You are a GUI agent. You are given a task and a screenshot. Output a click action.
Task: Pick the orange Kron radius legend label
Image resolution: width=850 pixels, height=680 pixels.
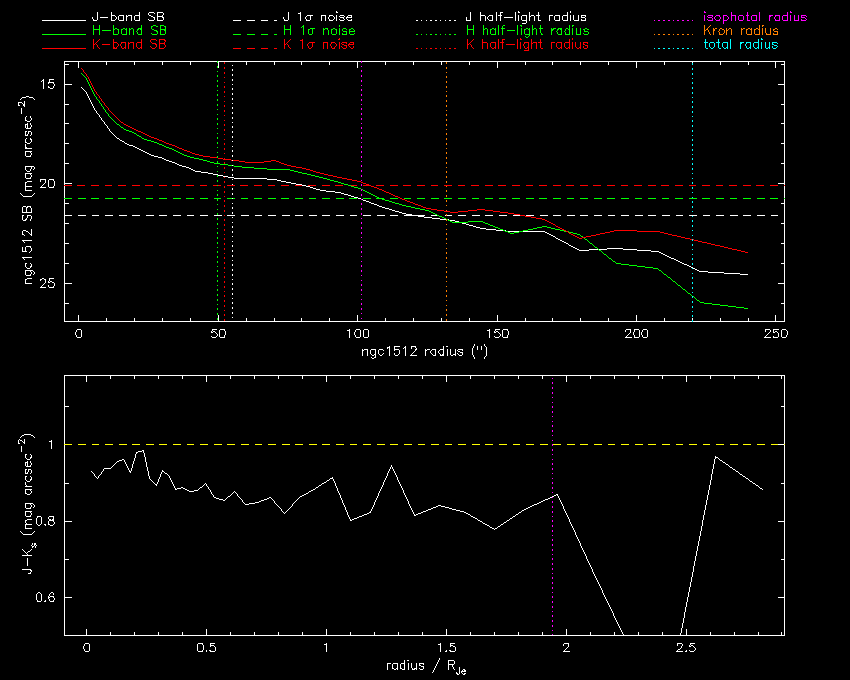pyautogui.click(x=740, y=32)
